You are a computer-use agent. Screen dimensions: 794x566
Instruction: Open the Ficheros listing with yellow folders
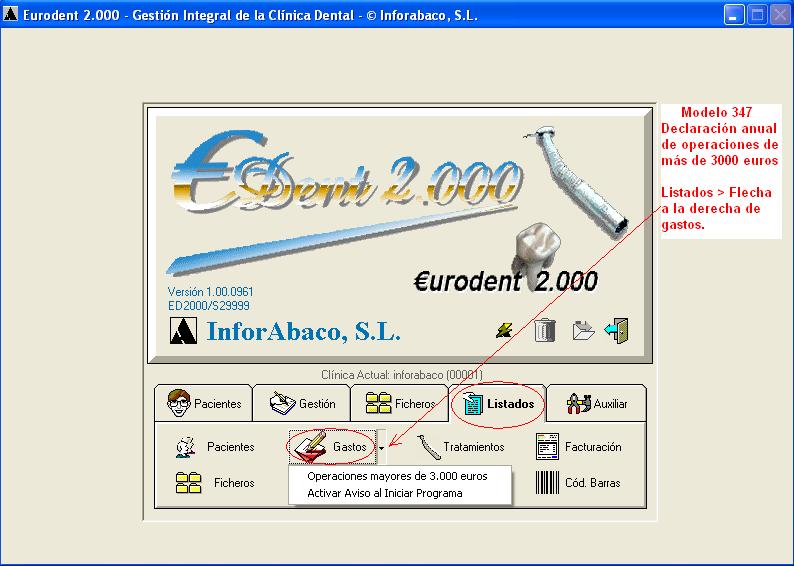tap(215, 482)
